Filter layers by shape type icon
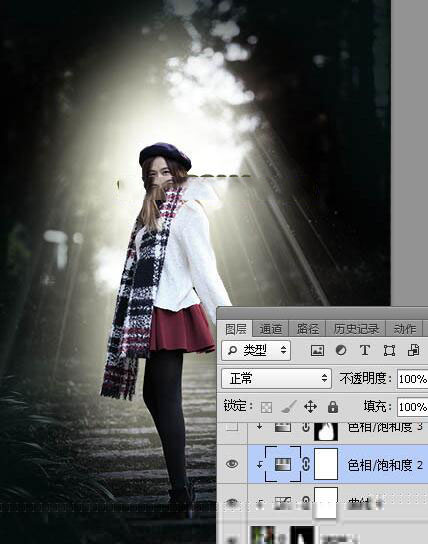 click(x=389, y=350)
